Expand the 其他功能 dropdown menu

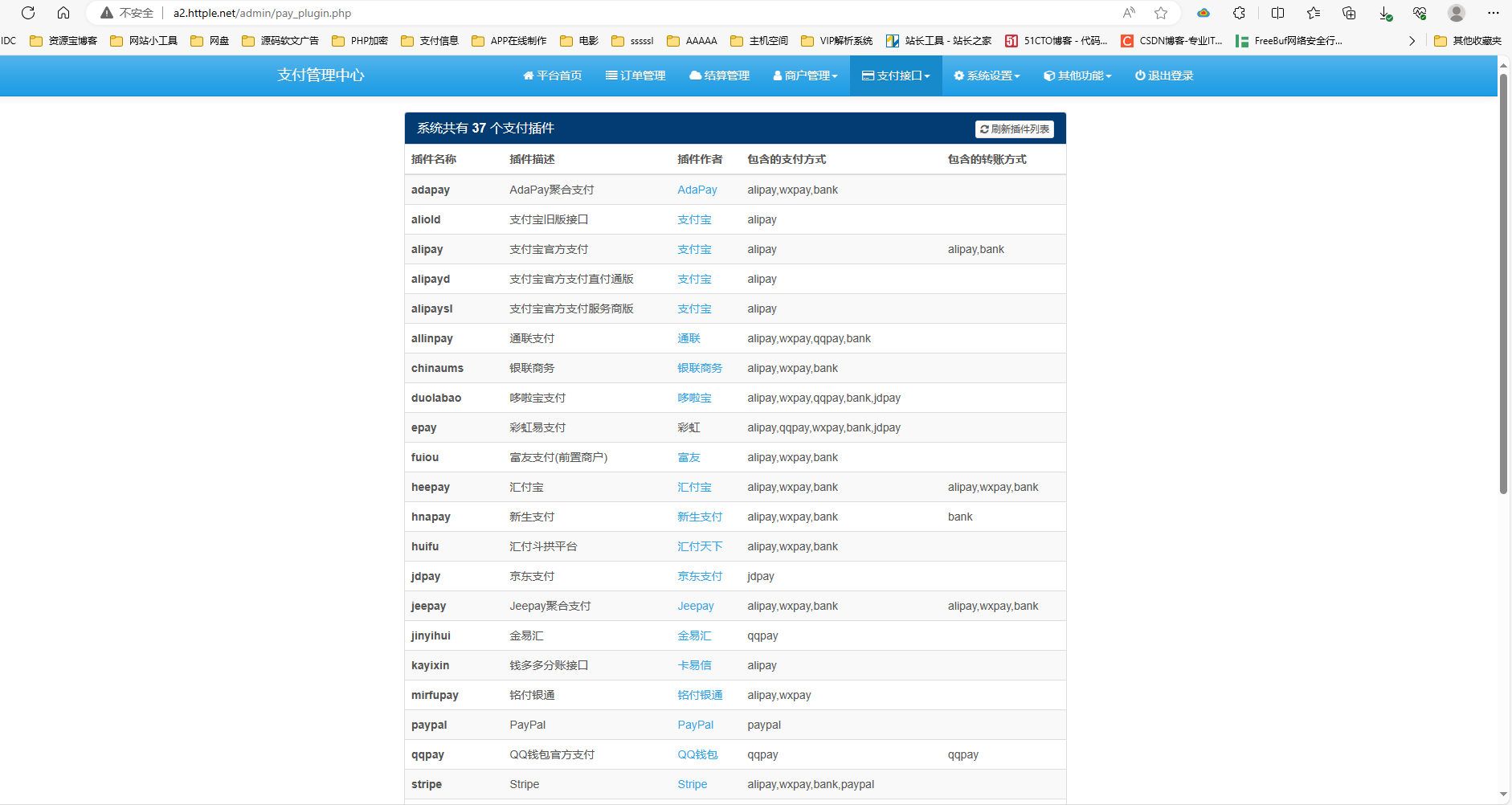1077,76
